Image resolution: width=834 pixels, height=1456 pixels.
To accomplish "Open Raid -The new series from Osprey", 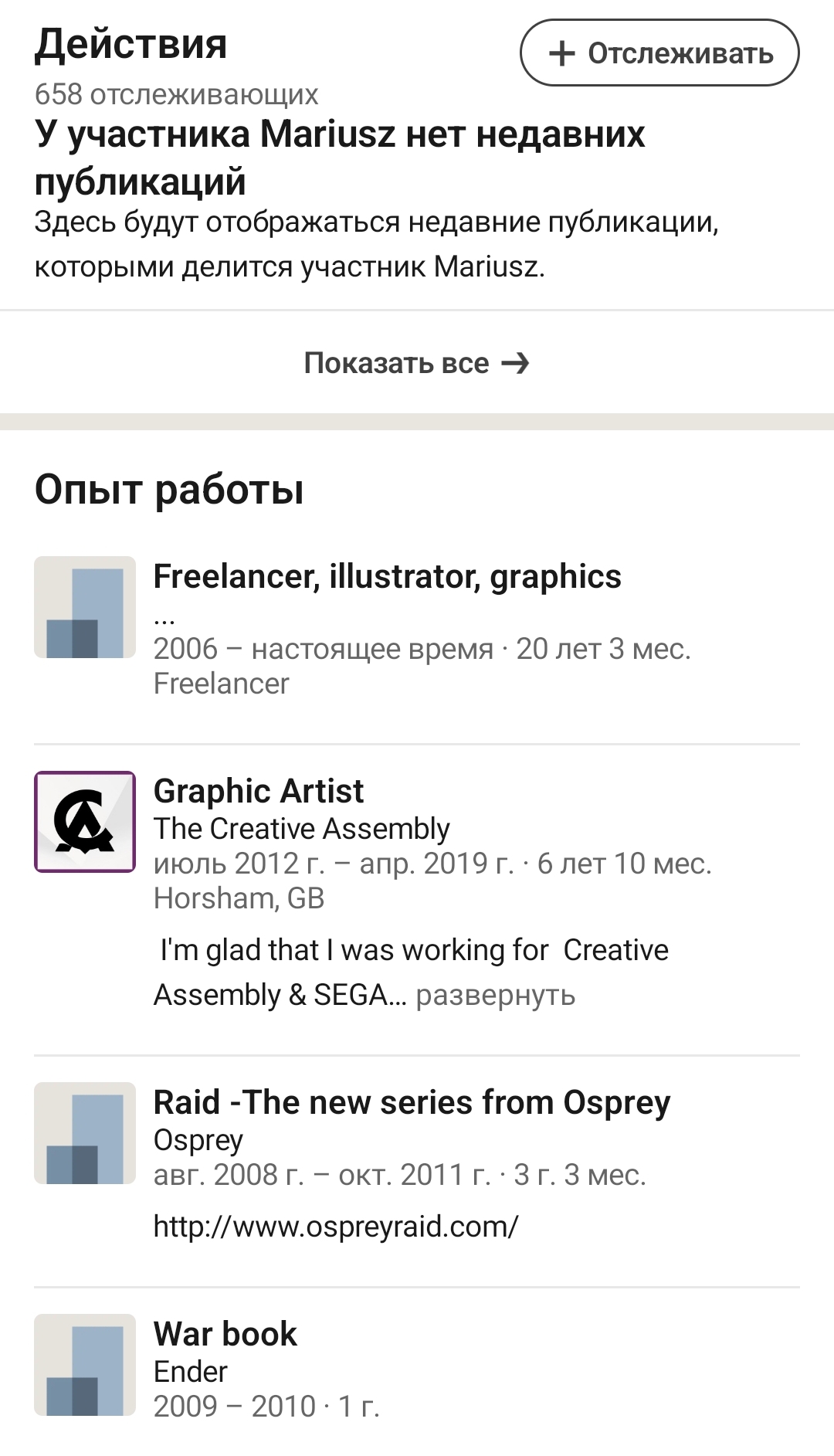I will pos(412,1102).
